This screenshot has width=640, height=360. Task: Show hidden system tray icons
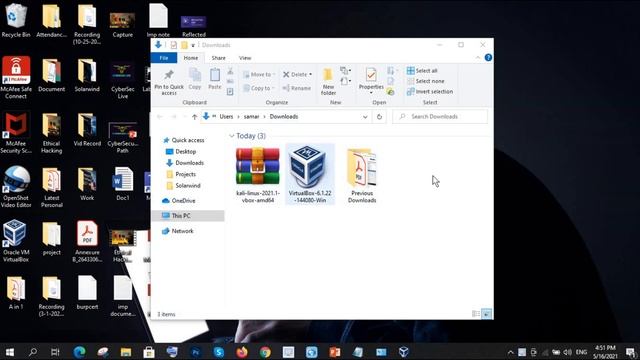(x=510, y=352)
